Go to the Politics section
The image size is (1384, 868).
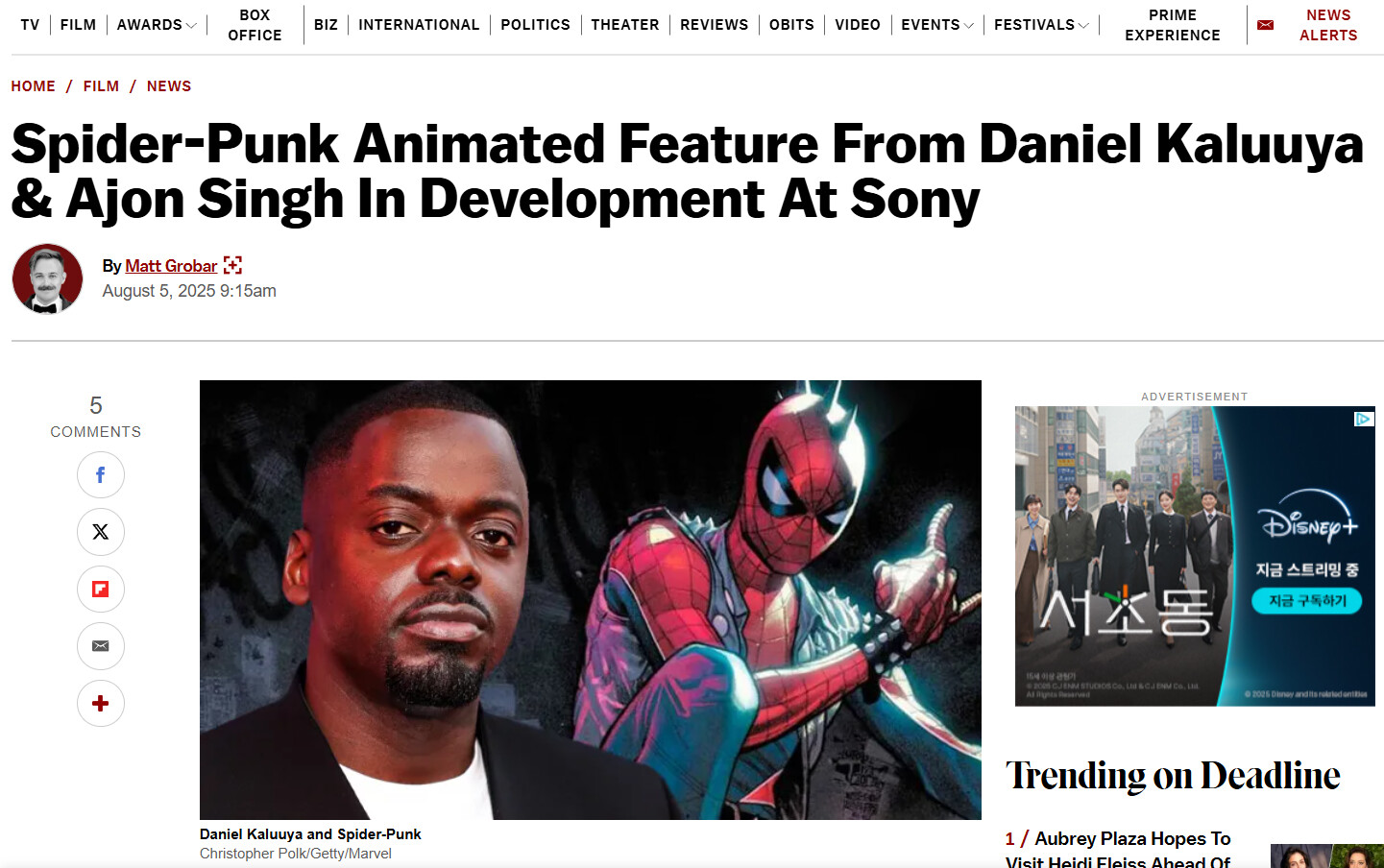point(535,25)
